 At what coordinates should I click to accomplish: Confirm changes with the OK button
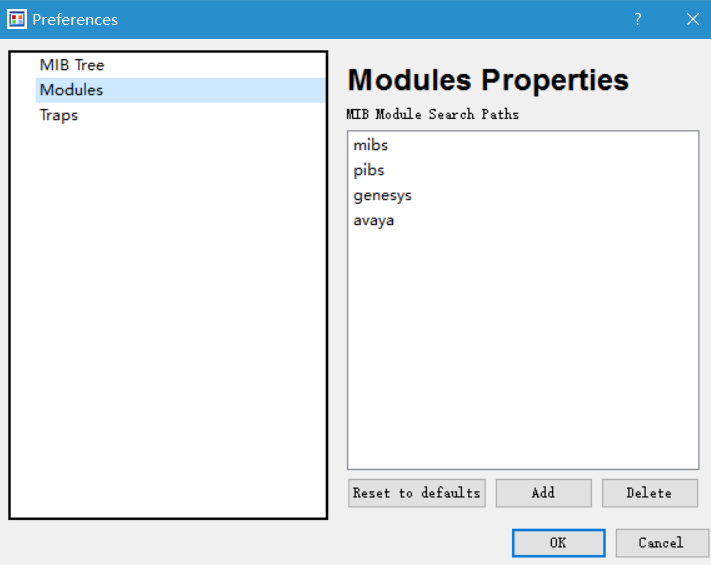[558, 543]
